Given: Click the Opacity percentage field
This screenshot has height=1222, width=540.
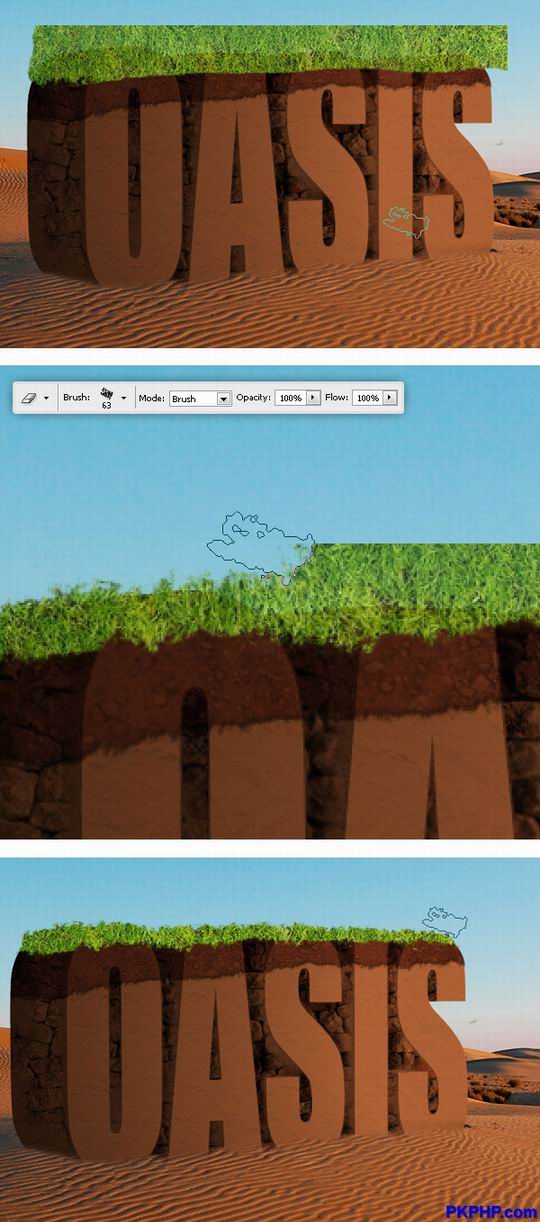Looking at the screenshot, I should [x=290, y=398].
